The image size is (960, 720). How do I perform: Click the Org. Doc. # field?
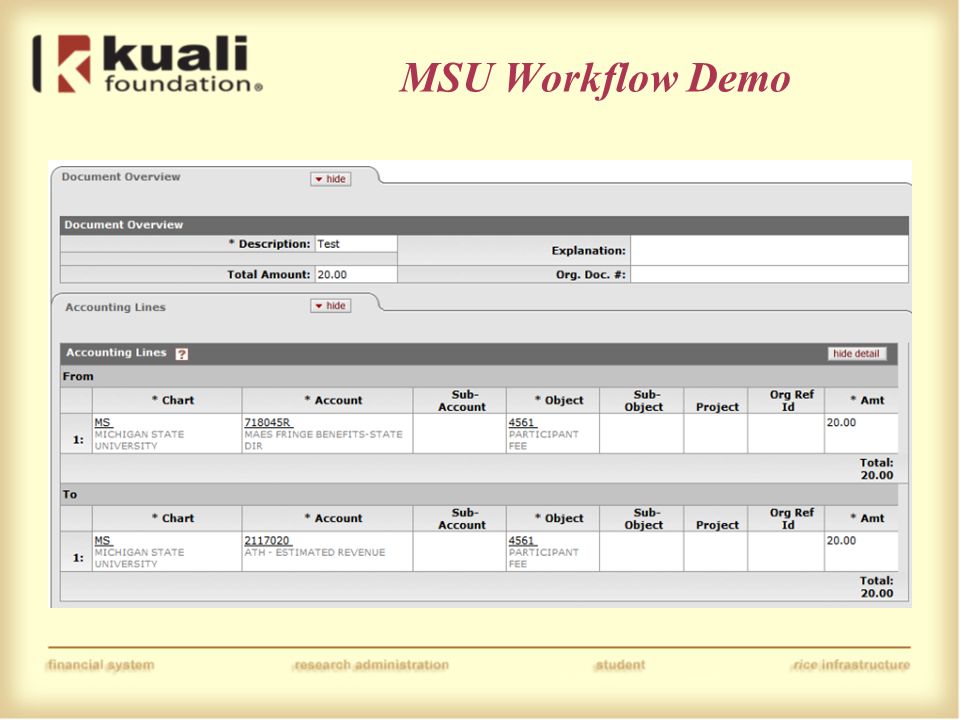[x=769, y=274]
